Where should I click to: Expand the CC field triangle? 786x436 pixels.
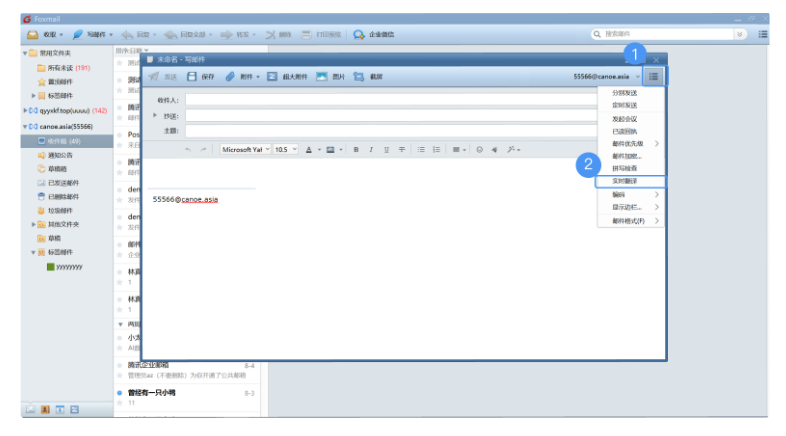155,115
